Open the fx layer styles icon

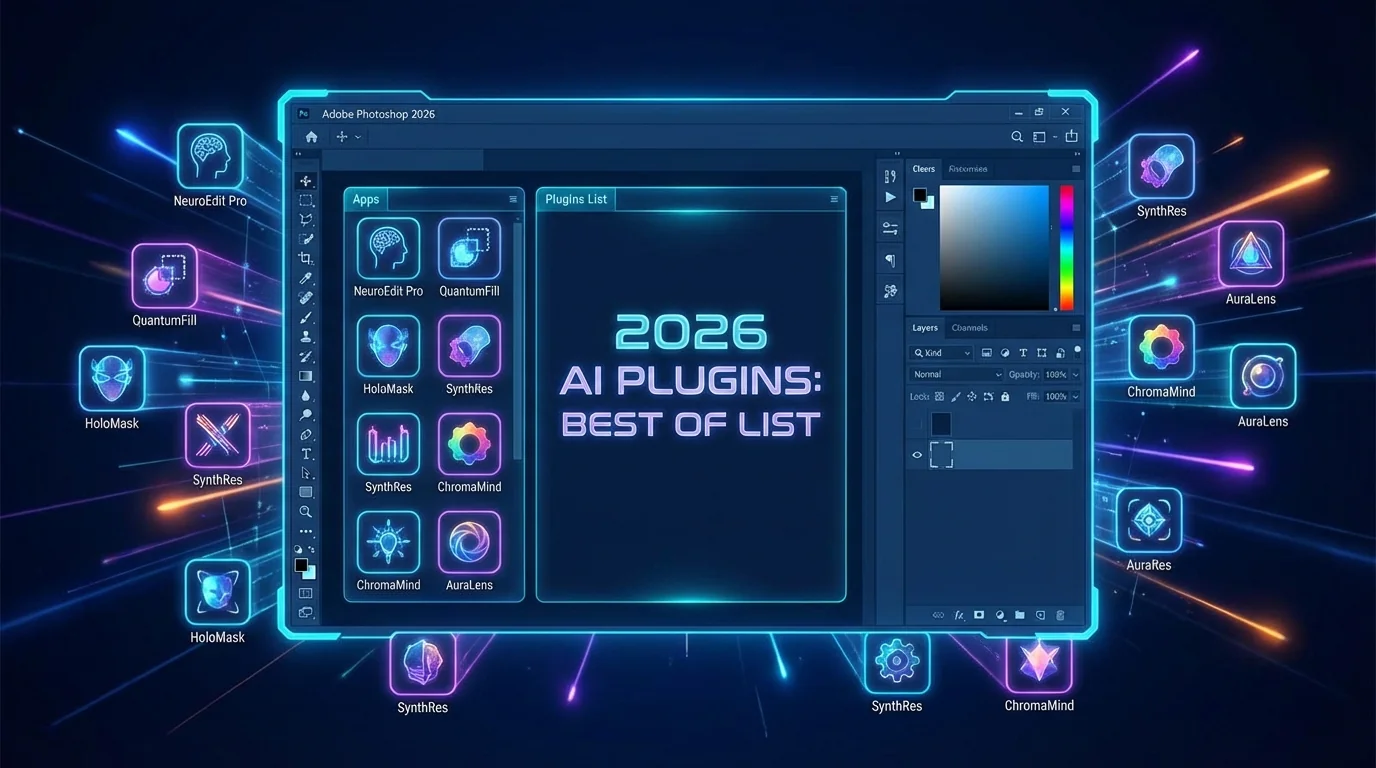pos(959,615)
